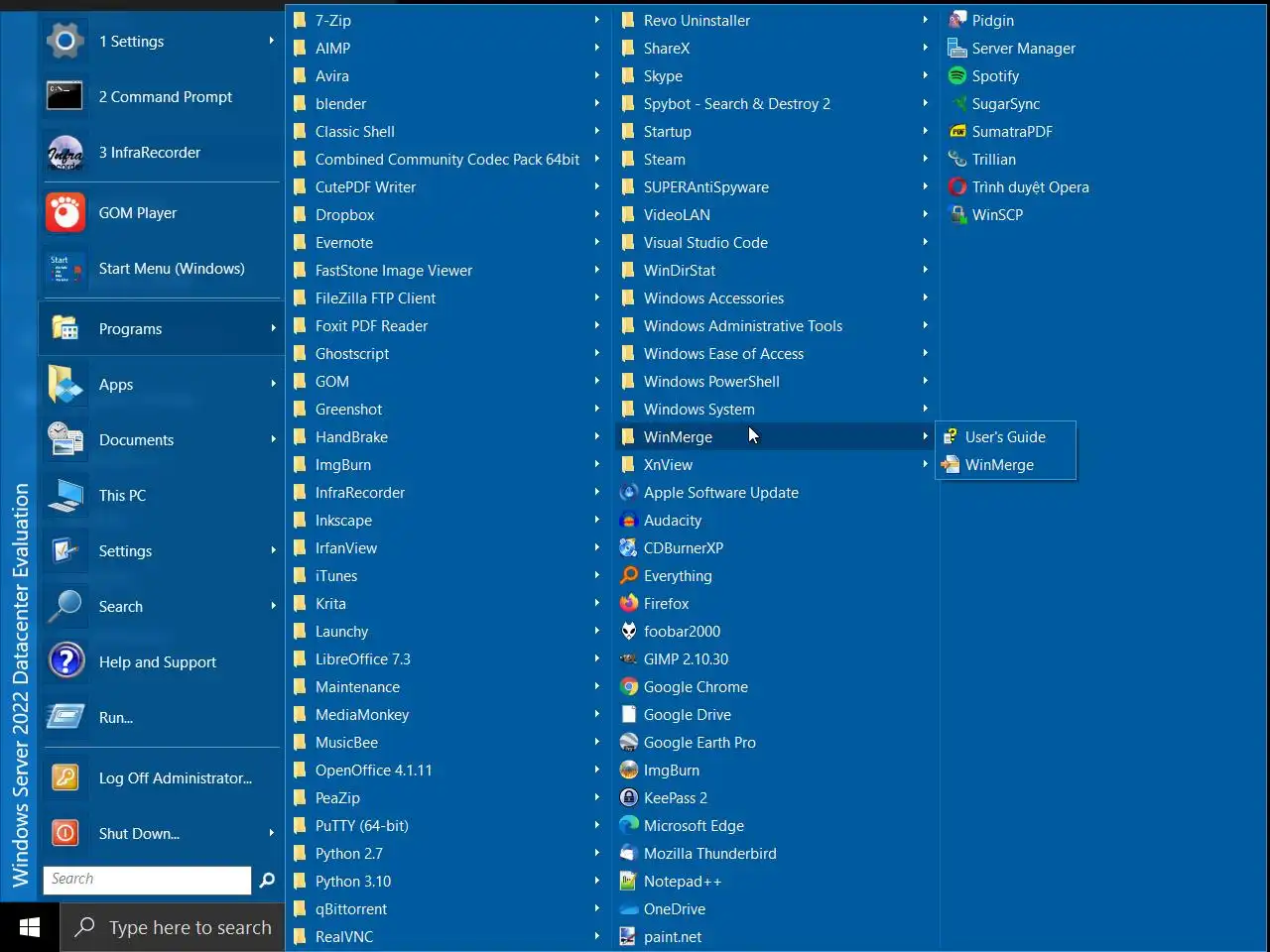Click the ImgBurn application shortcut with disc icon
1270x952 pixels.
pyautogui.click(x=776, y=770)
